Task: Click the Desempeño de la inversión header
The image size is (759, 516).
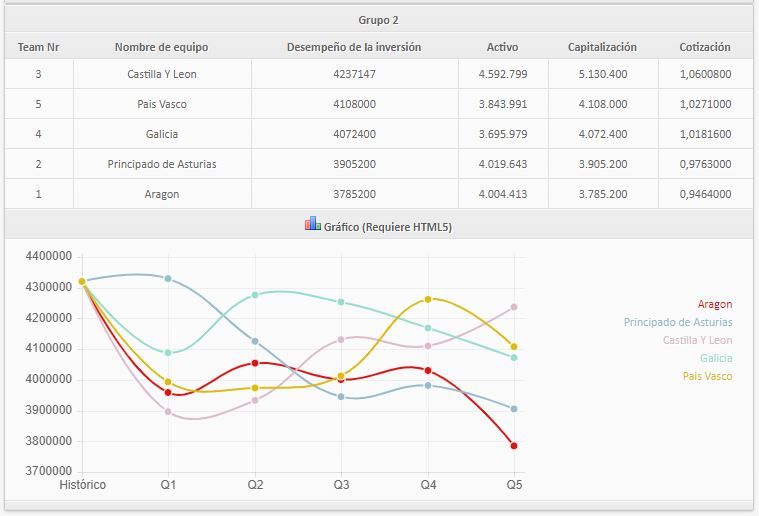Action: tap(354, 47)
